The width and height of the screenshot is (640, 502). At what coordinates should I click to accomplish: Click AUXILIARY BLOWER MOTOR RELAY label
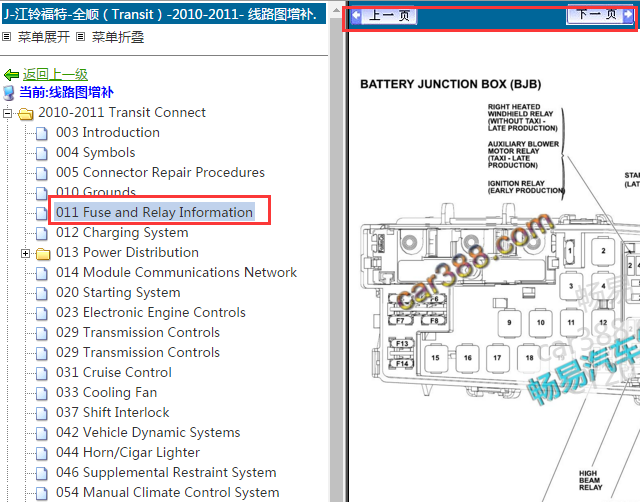pyautogui.click(x=523, y=155)
